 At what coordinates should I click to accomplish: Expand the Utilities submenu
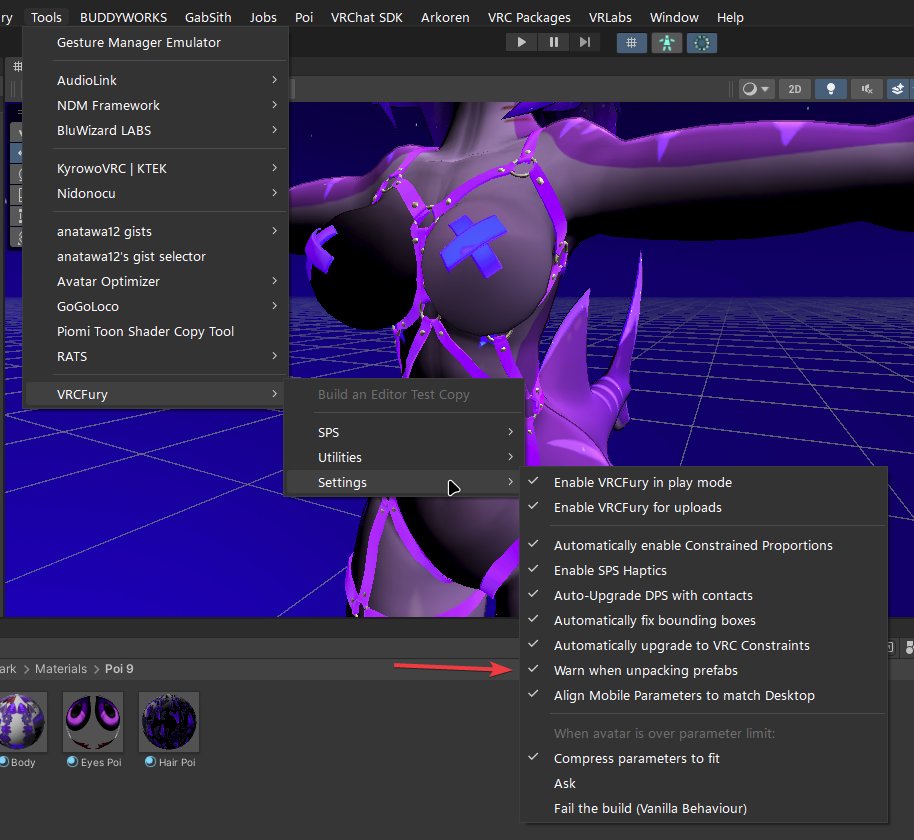pos(404,458)
